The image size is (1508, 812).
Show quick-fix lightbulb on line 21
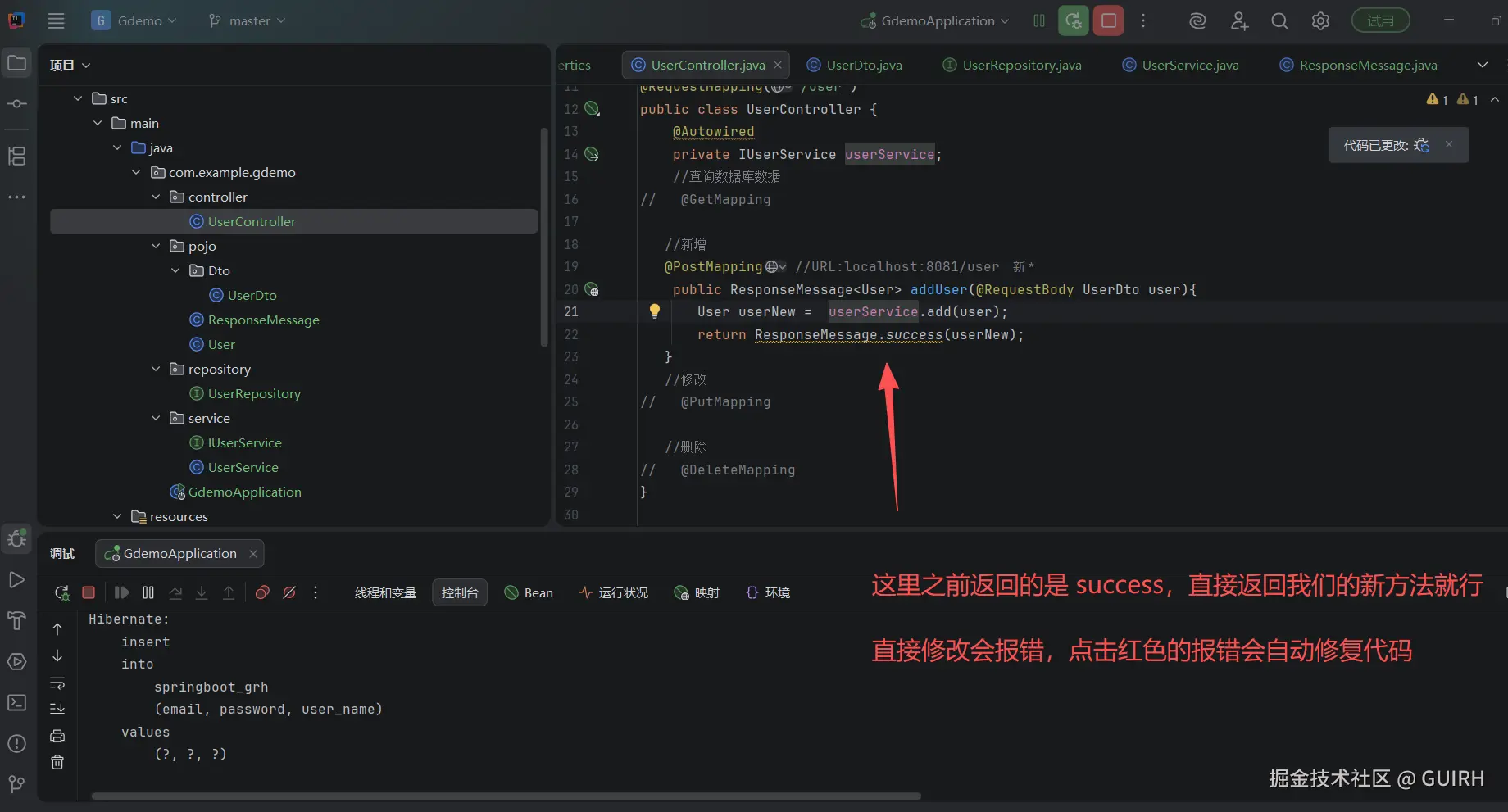(x=654, y=311)
